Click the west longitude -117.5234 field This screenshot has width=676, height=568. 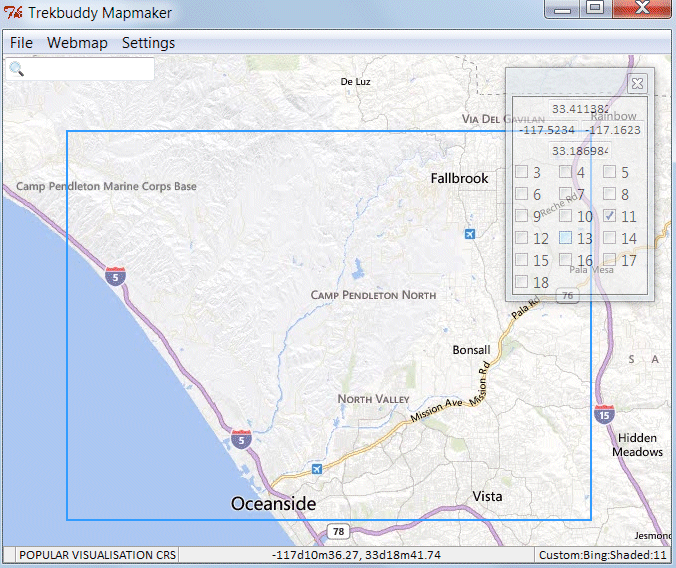(x=547, y=130)
